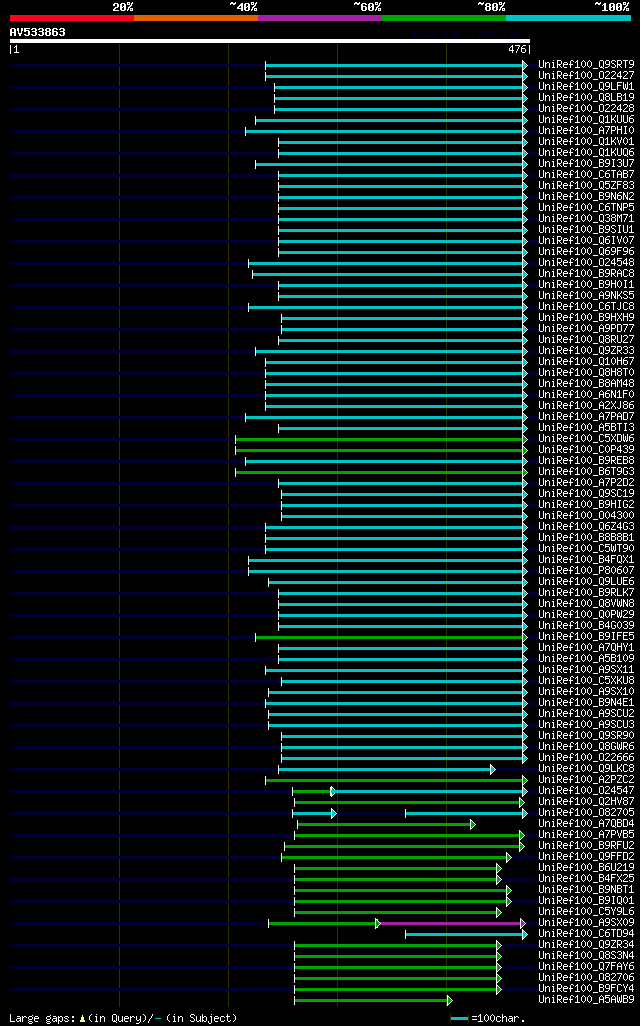
Task: Open hit label UniRef100_Q9LUE6
Action: tap(586, 581)
